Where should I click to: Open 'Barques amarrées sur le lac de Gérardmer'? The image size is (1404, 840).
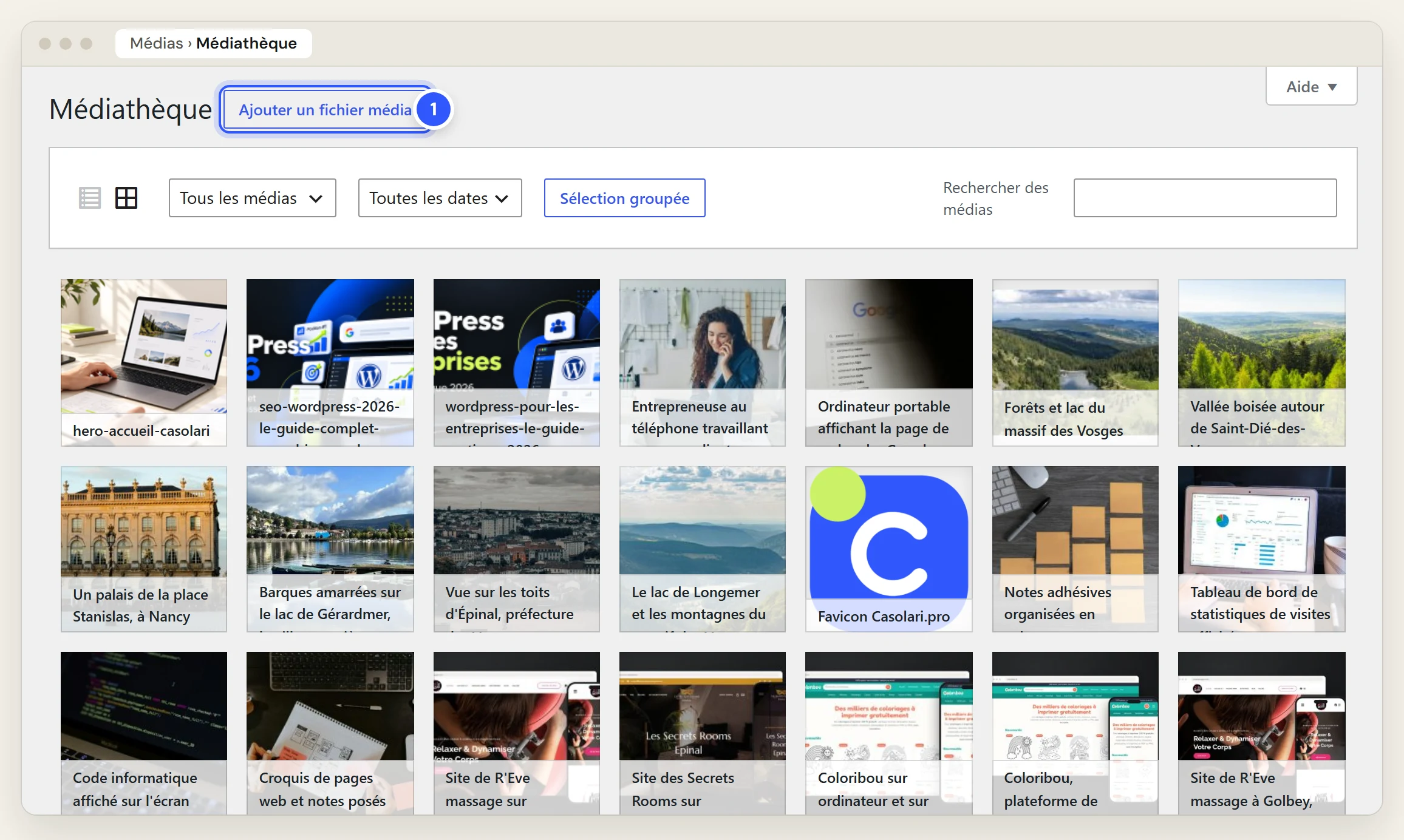click(x=330, y=549)
